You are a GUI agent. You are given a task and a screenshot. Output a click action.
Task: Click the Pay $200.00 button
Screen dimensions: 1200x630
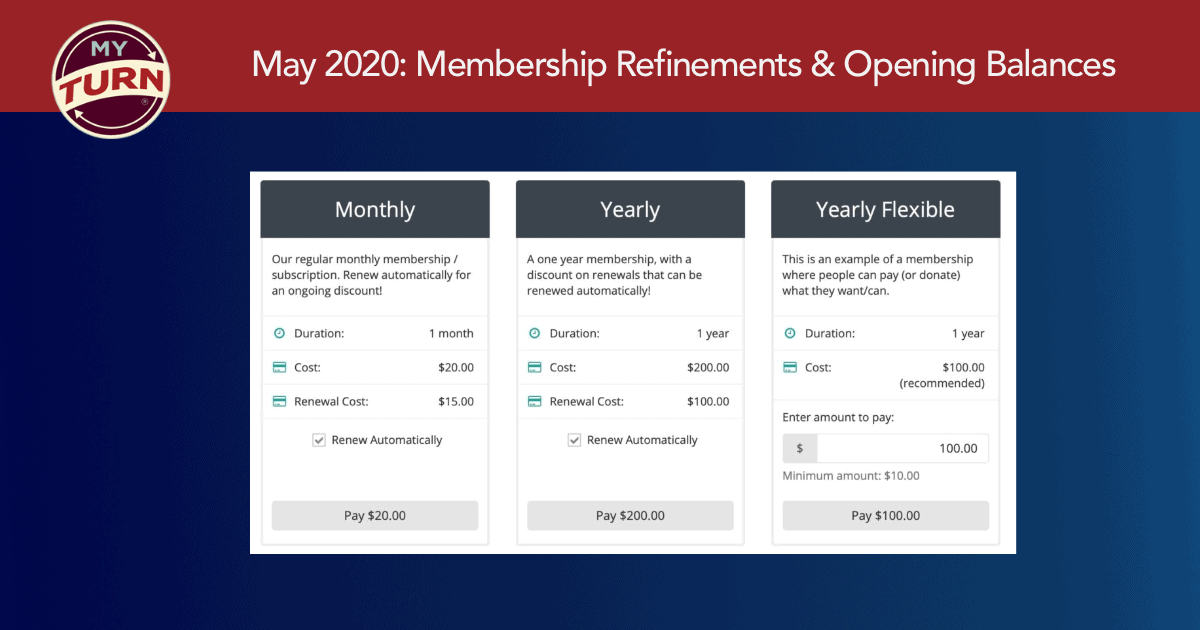click(x=630, y=515)
